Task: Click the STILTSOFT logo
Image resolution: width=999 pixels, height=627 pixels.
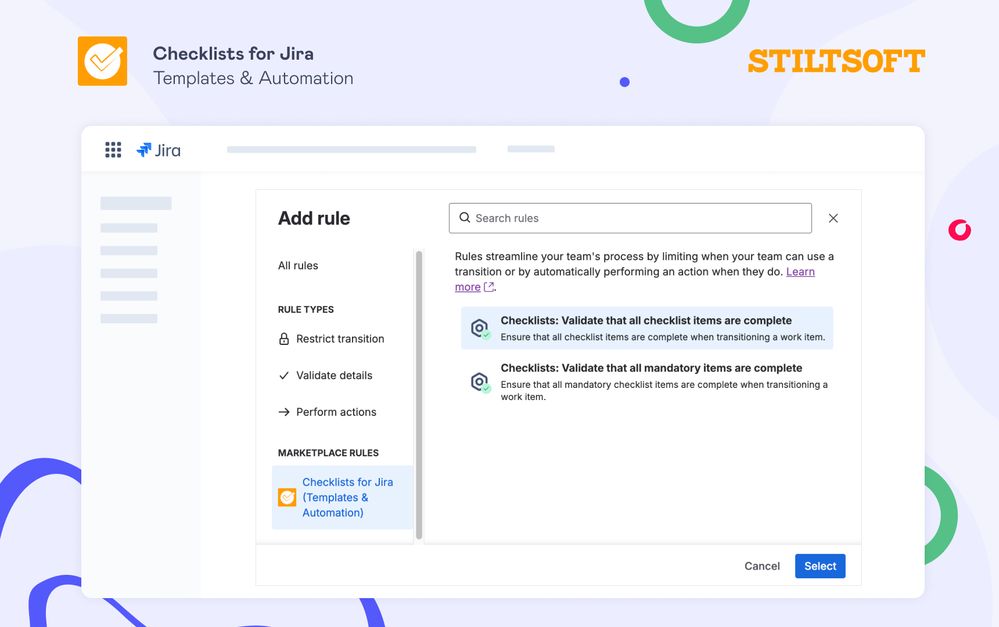Action: pos(837,61)
